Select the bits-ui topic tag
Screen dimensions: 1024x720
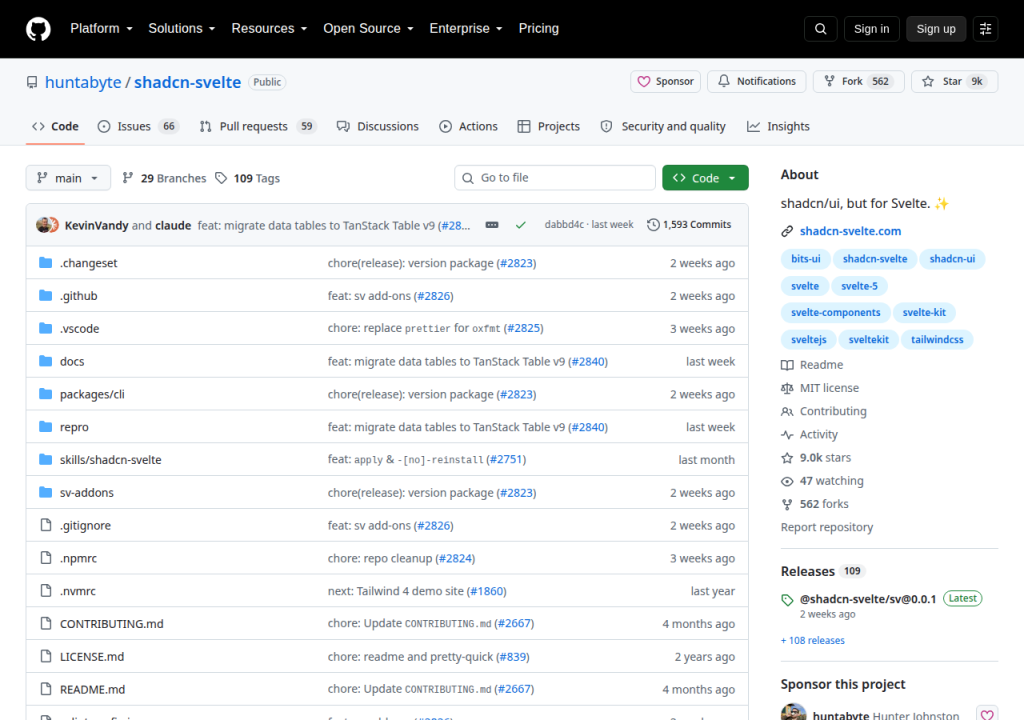click(806, 259)
